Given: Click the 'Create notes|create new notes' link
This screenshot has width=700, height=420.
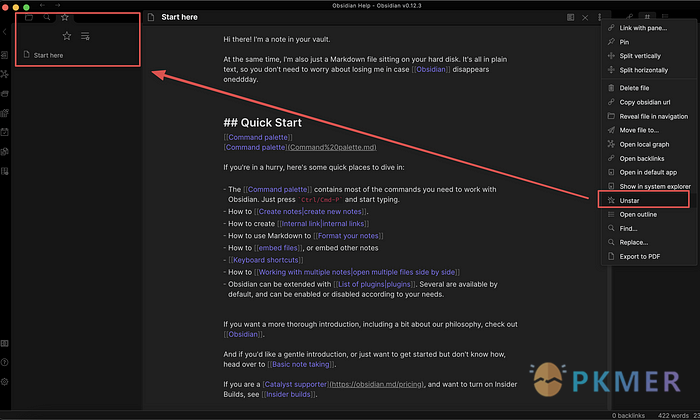Looking at the screenshot, I should (x=310, y=212).
